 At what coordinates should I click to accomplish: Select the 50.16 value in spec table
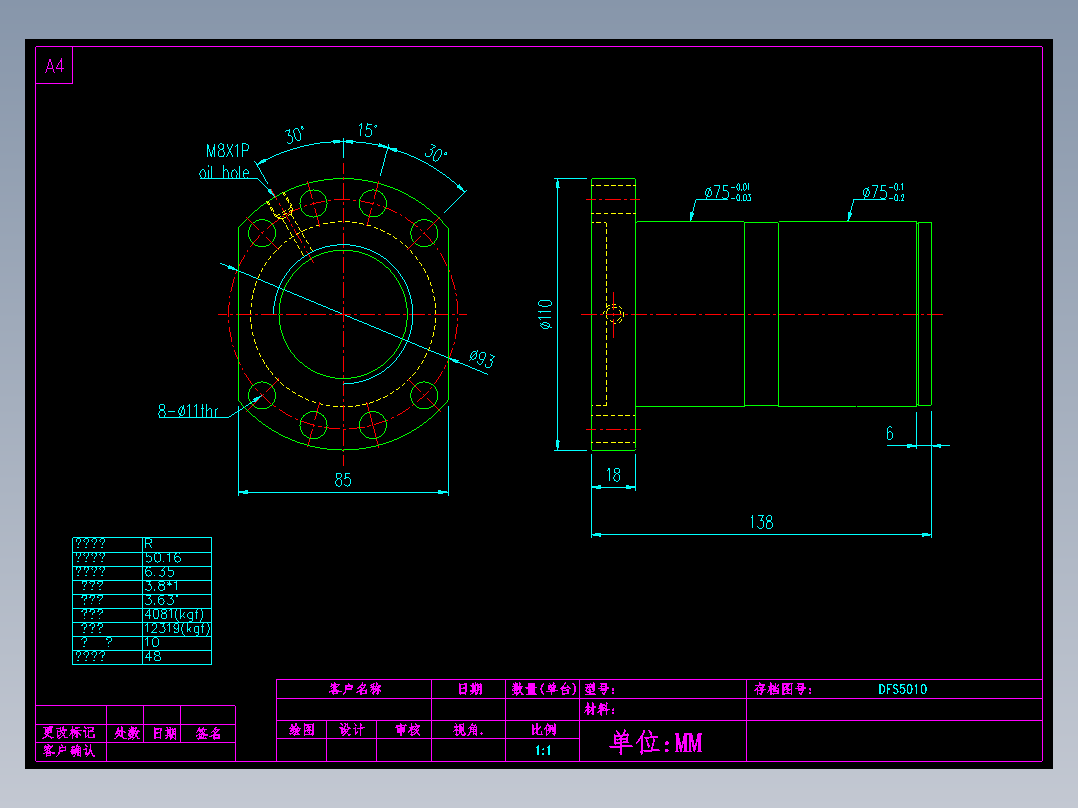click(x=163, y=558)
